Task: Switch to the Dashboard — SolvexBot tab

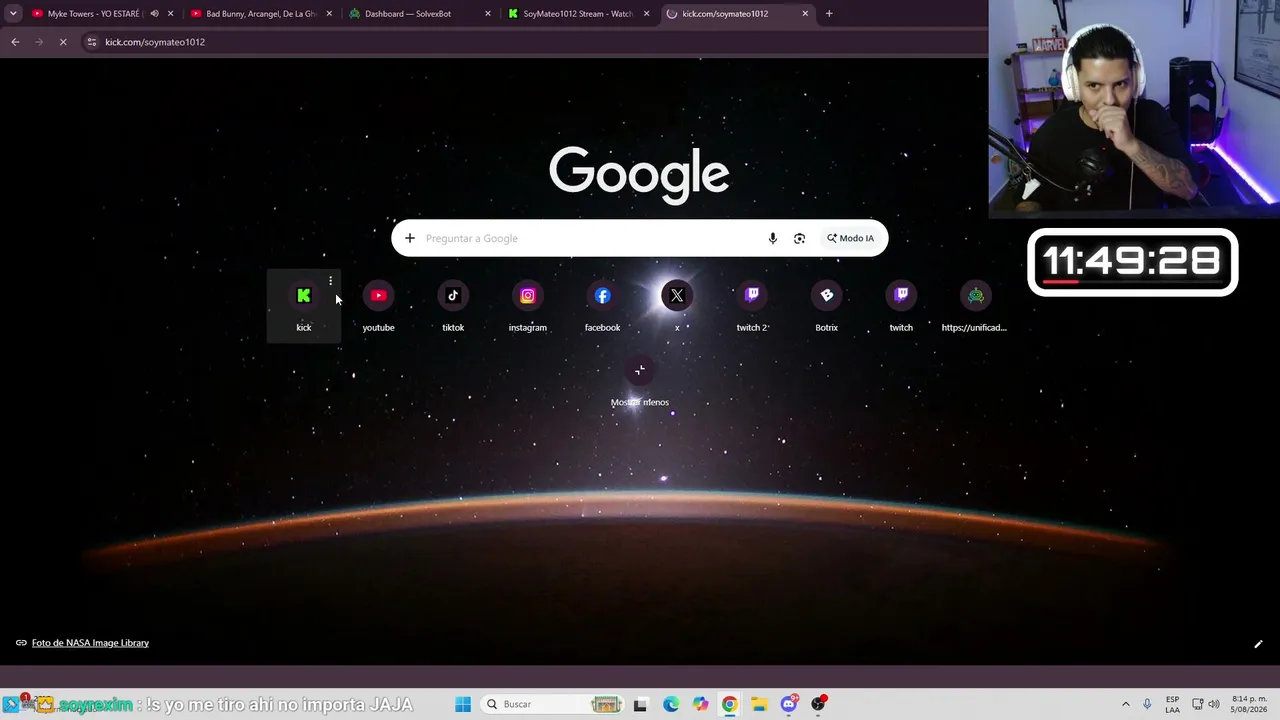Action: click(x=420, y=14)
